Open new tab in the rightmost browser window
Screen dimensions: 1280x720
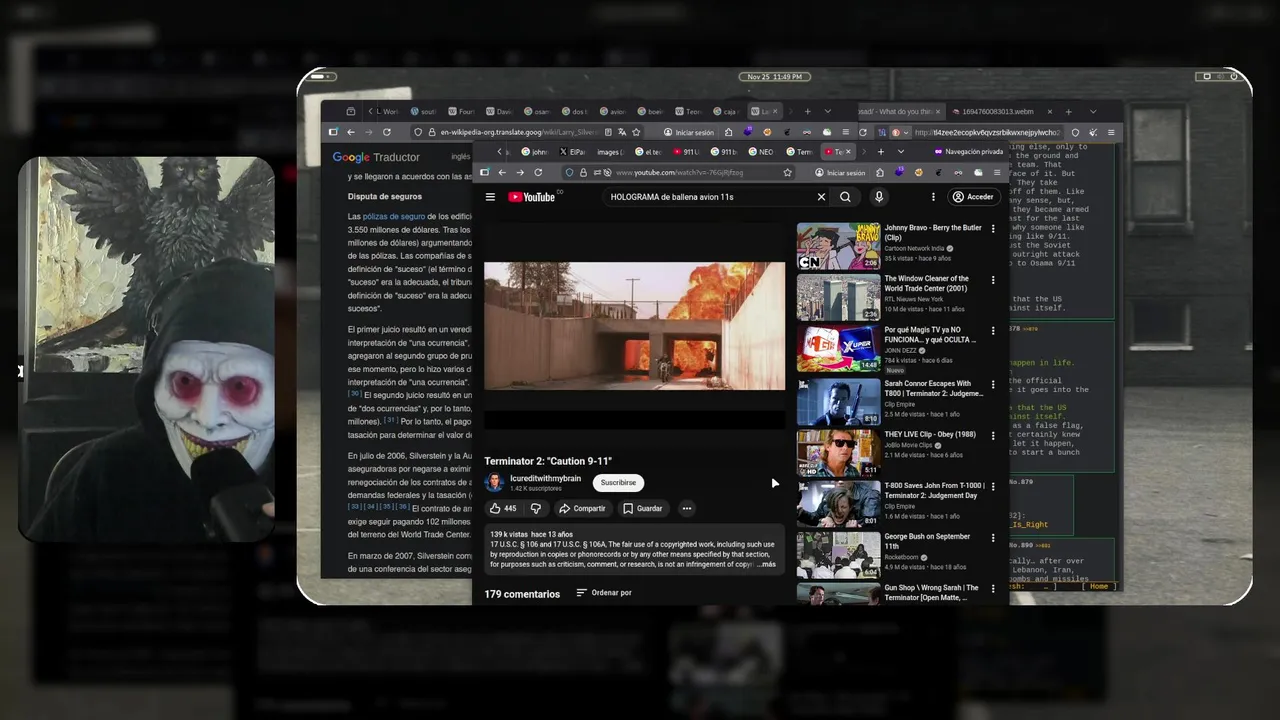coord(1068,111)
